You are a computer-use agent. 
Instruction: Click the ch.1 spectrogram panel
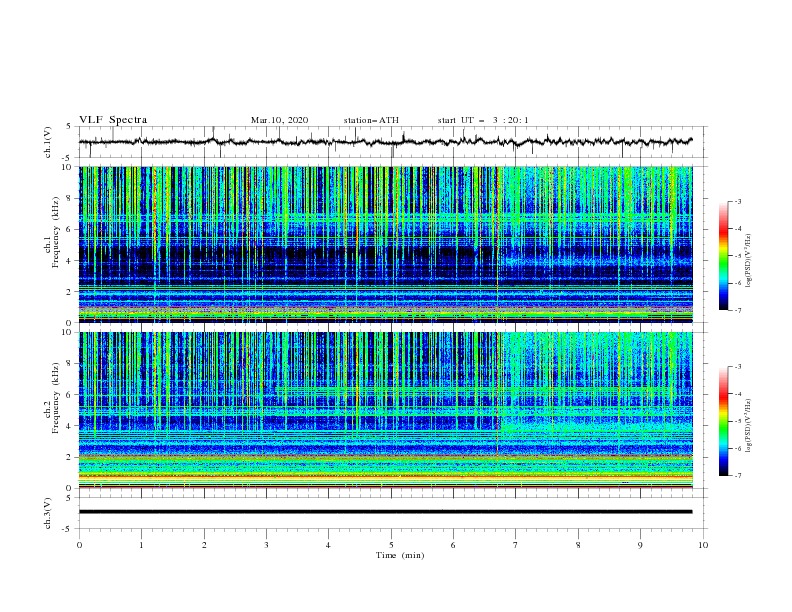coord(385,244)
